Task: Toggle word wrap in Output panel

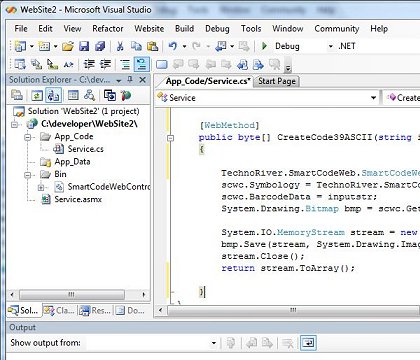Action: click(308, 343)
